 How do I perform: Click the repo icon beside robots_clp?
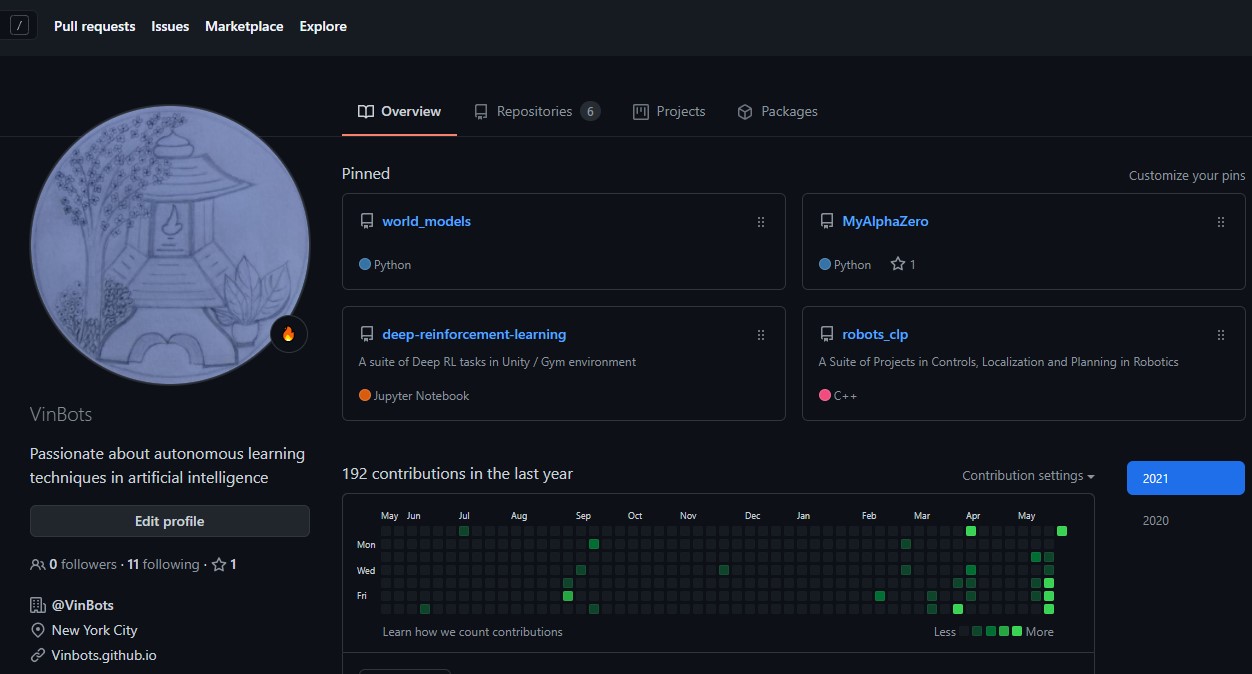coord(827,335)
